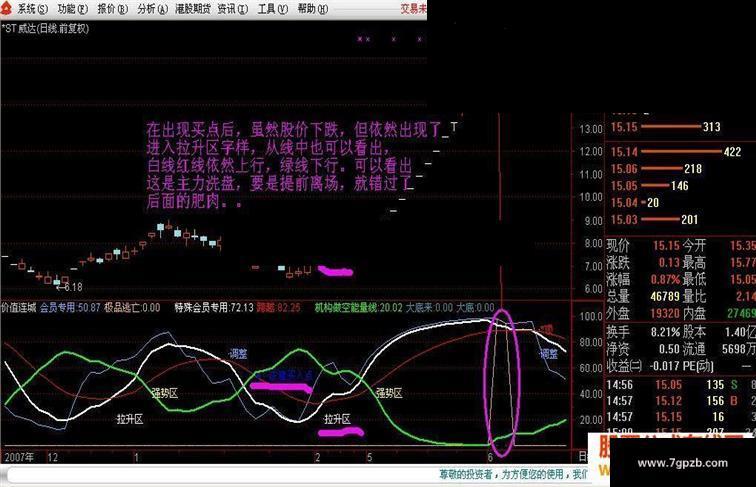
Task: Click the PE(动) label
Action: pyautogui.click(x=698, y=365)
